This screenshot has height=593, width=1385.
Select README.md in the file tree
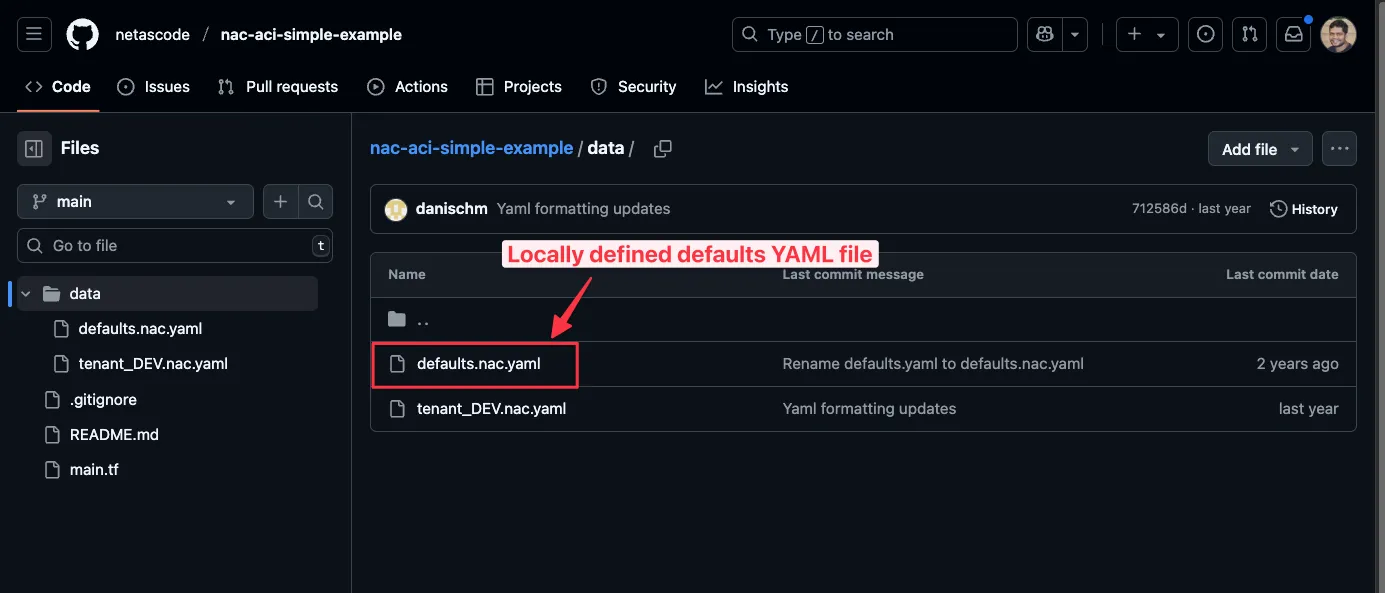point(113,434)
